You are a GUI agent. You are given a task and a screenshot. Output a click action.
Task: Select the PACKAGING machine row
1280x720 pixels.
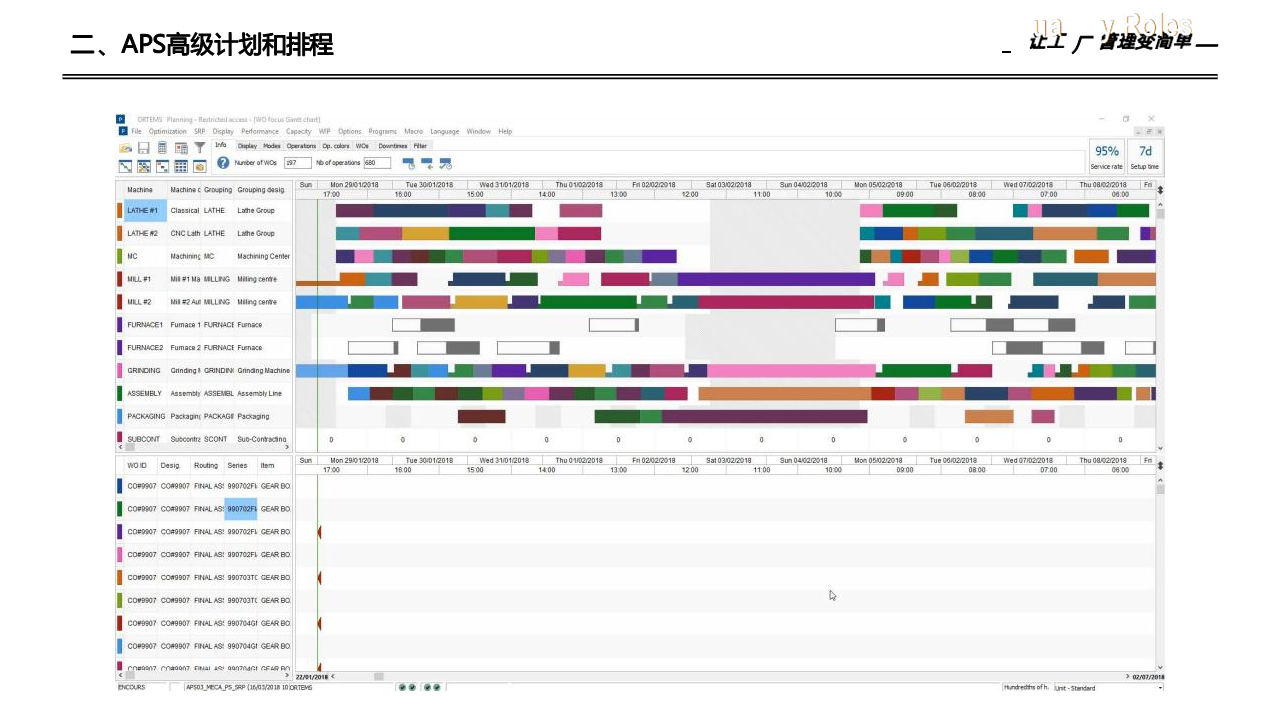click(204, 416)
